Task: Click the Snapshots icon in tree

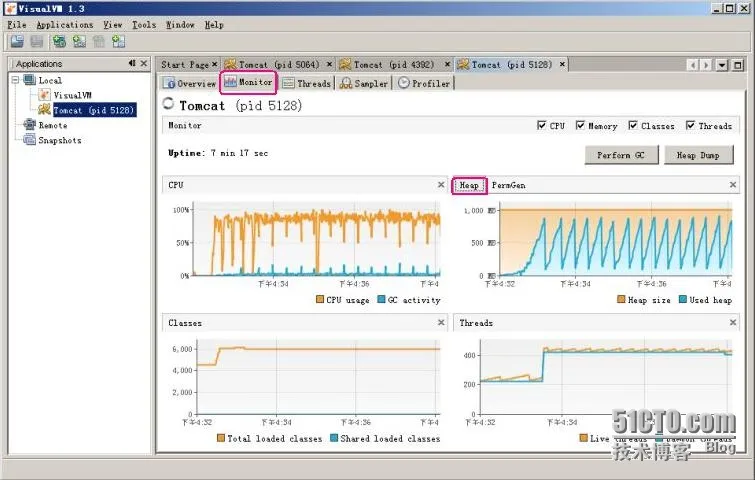Action: pos(29,140)
